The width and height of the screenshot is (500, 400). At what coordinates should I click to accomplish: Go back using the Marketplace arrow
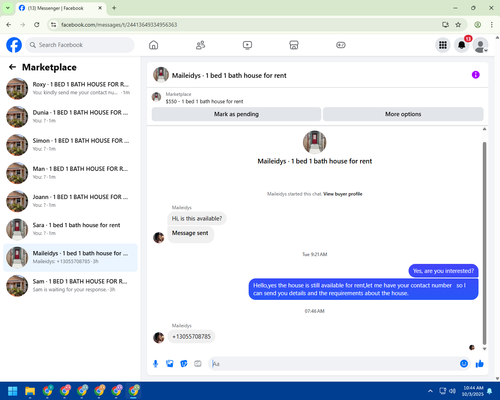click(x=12, y=67)
